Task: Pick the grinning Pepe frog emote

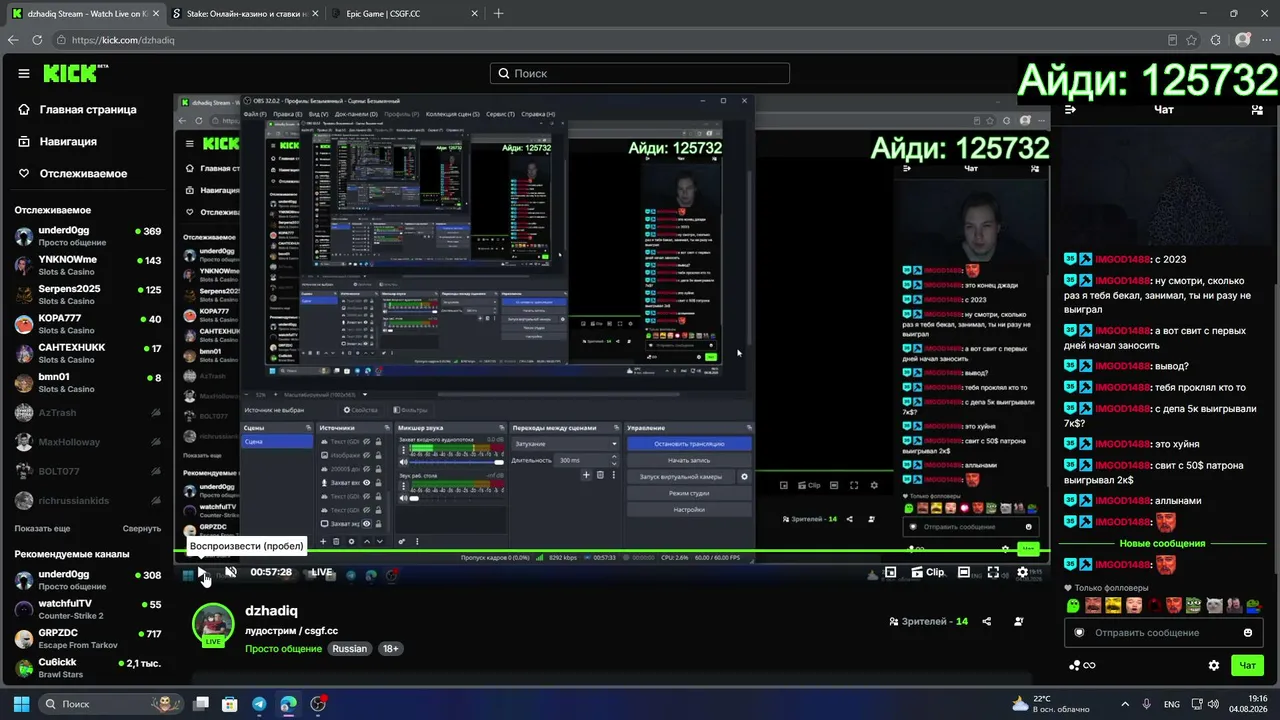Action: click(x=1194, y=605)
